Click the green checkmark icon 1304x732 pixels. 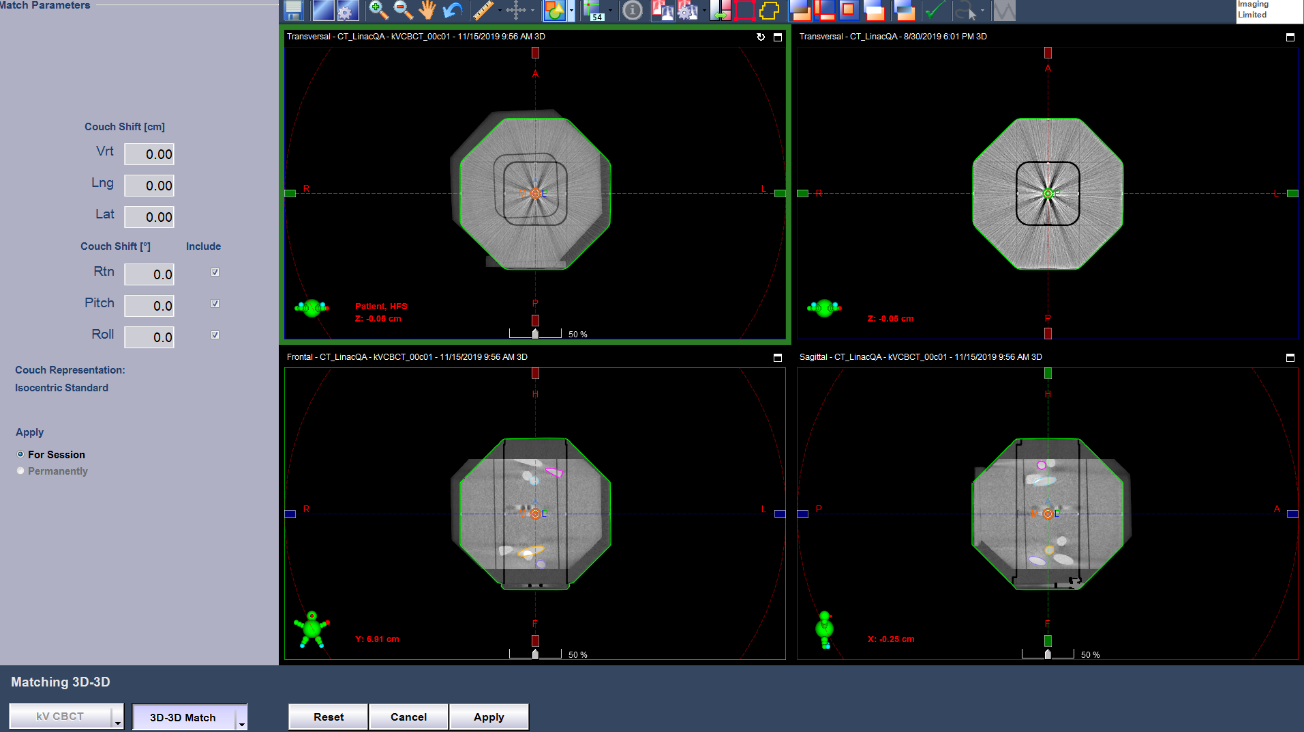coord(935,11)
